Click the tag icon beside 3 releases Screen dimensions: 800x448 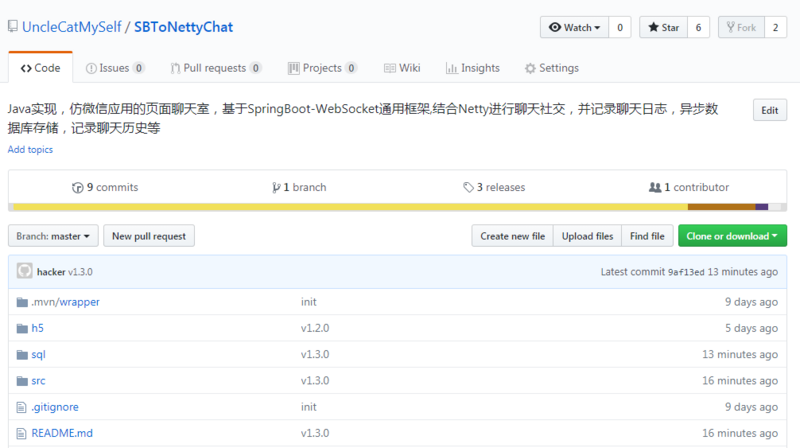pos(468,188)
